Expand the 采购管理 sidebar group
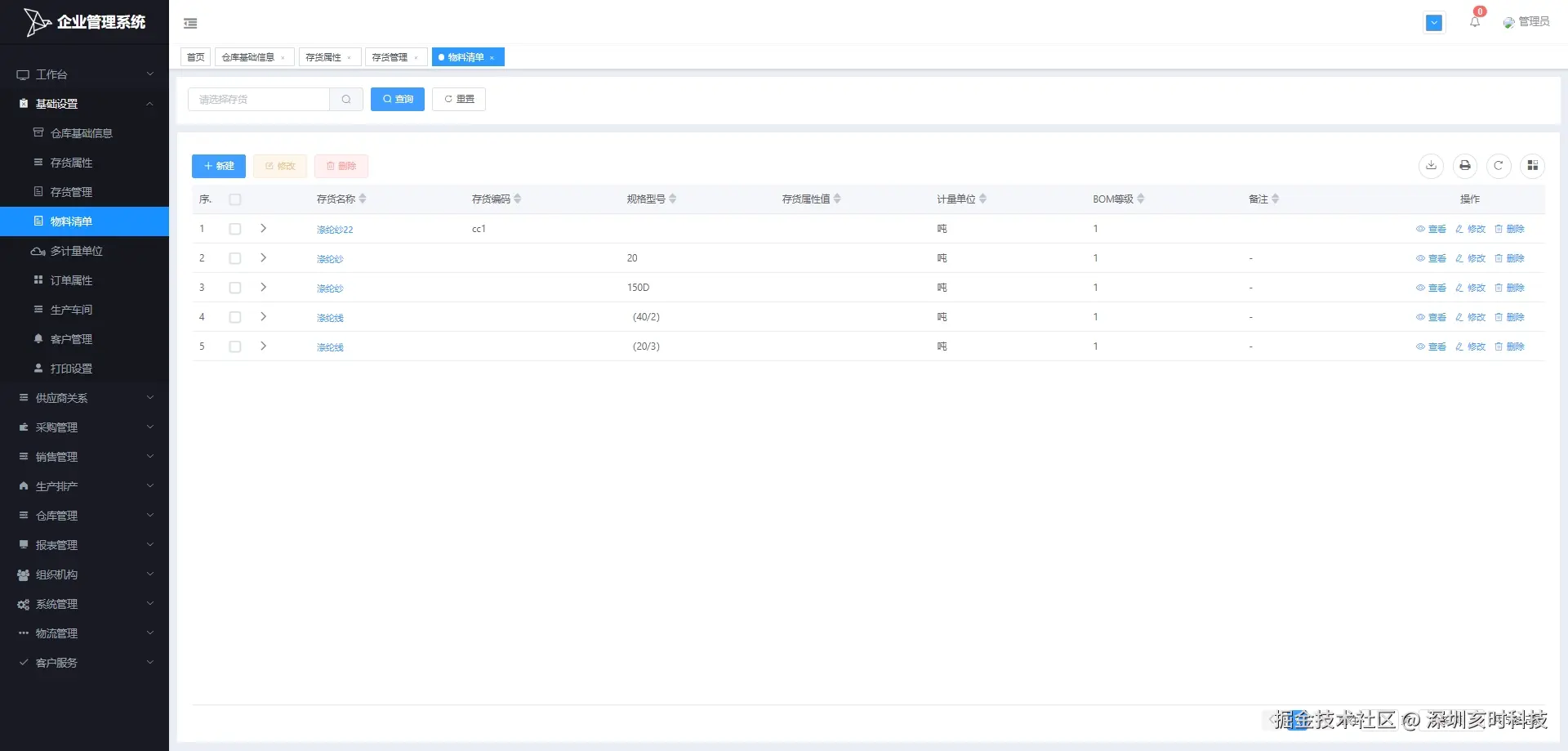The width and height of the screenshot is (1568, 751). pyautogui.click(x=84, y=427)
